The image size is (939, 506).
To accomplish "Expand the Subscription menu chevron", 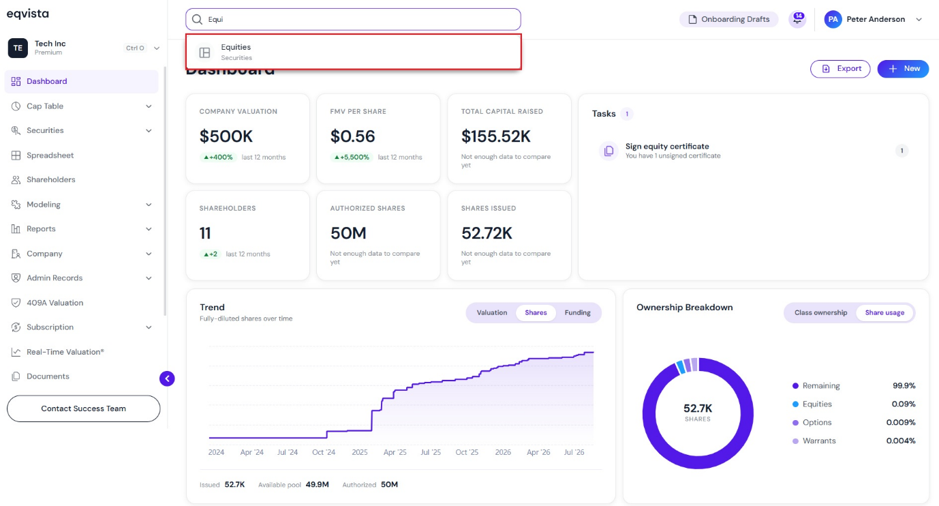I will point(149,327).
